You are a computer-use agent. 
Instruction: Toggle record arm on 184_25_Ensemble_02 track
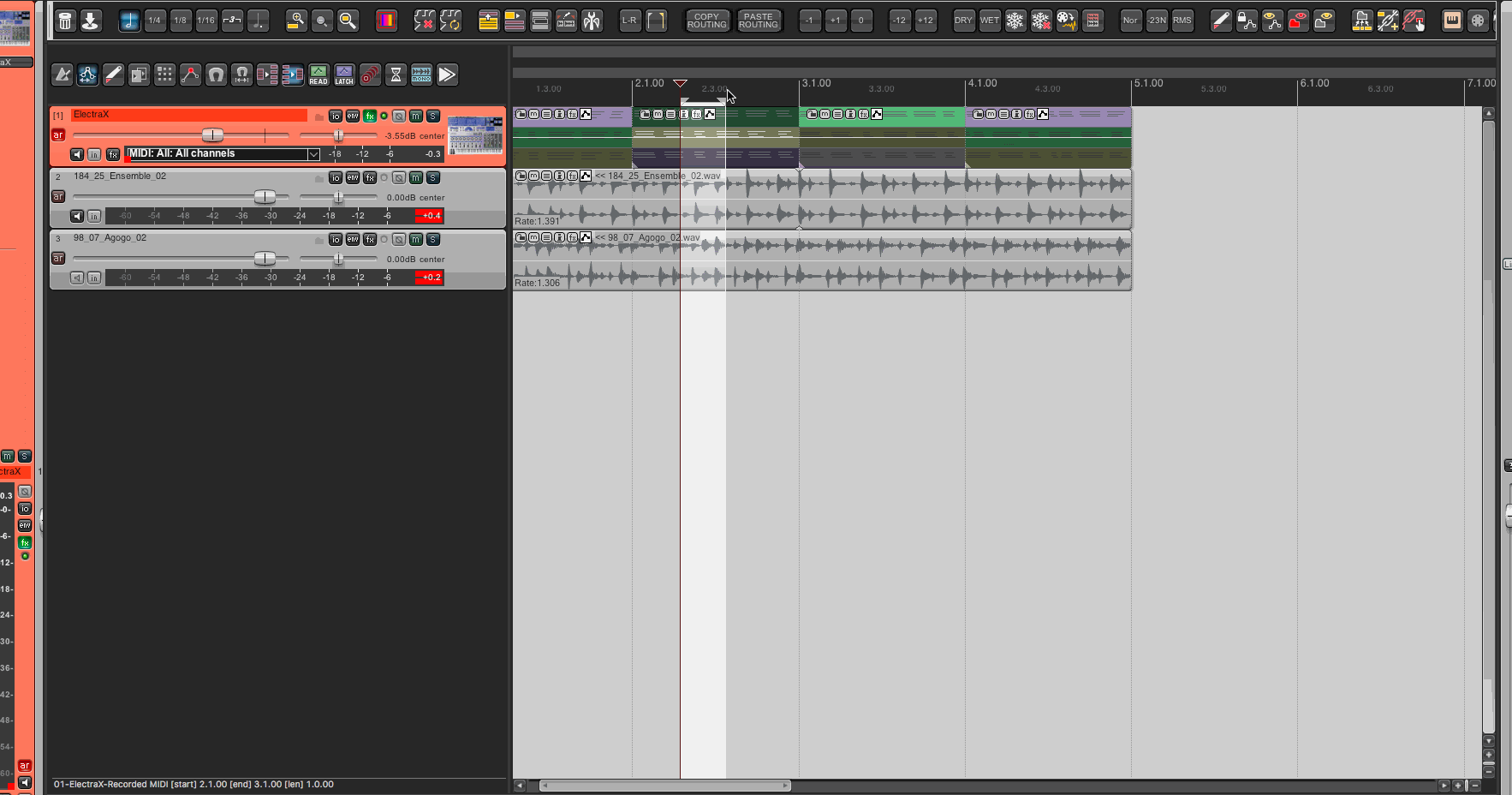(58, 196)
